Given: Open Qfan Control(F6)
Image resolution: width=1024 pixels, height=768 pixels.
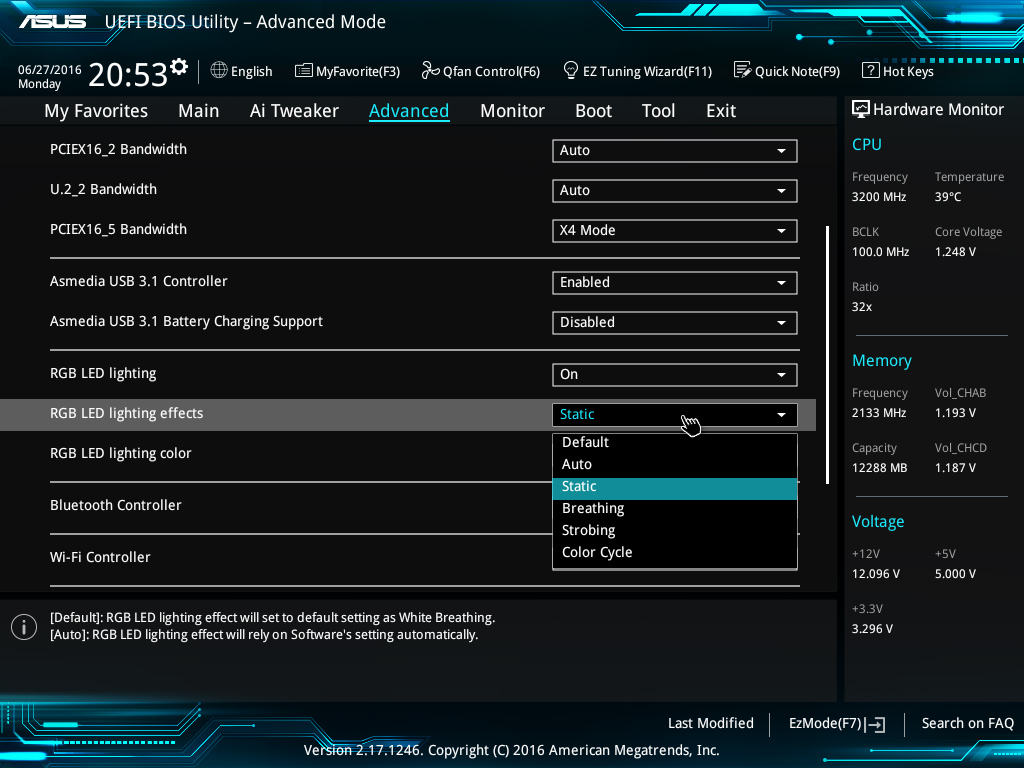Looking at the screenshot, I should [481, 71].
